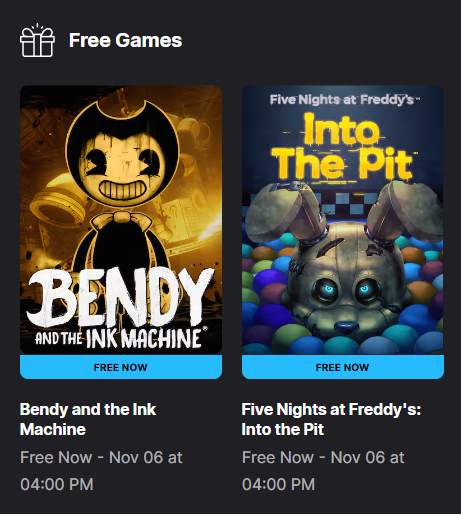Click the rabbit's right ear on the cover
Viewport: 461px width, 514px height.
[403, 213]
